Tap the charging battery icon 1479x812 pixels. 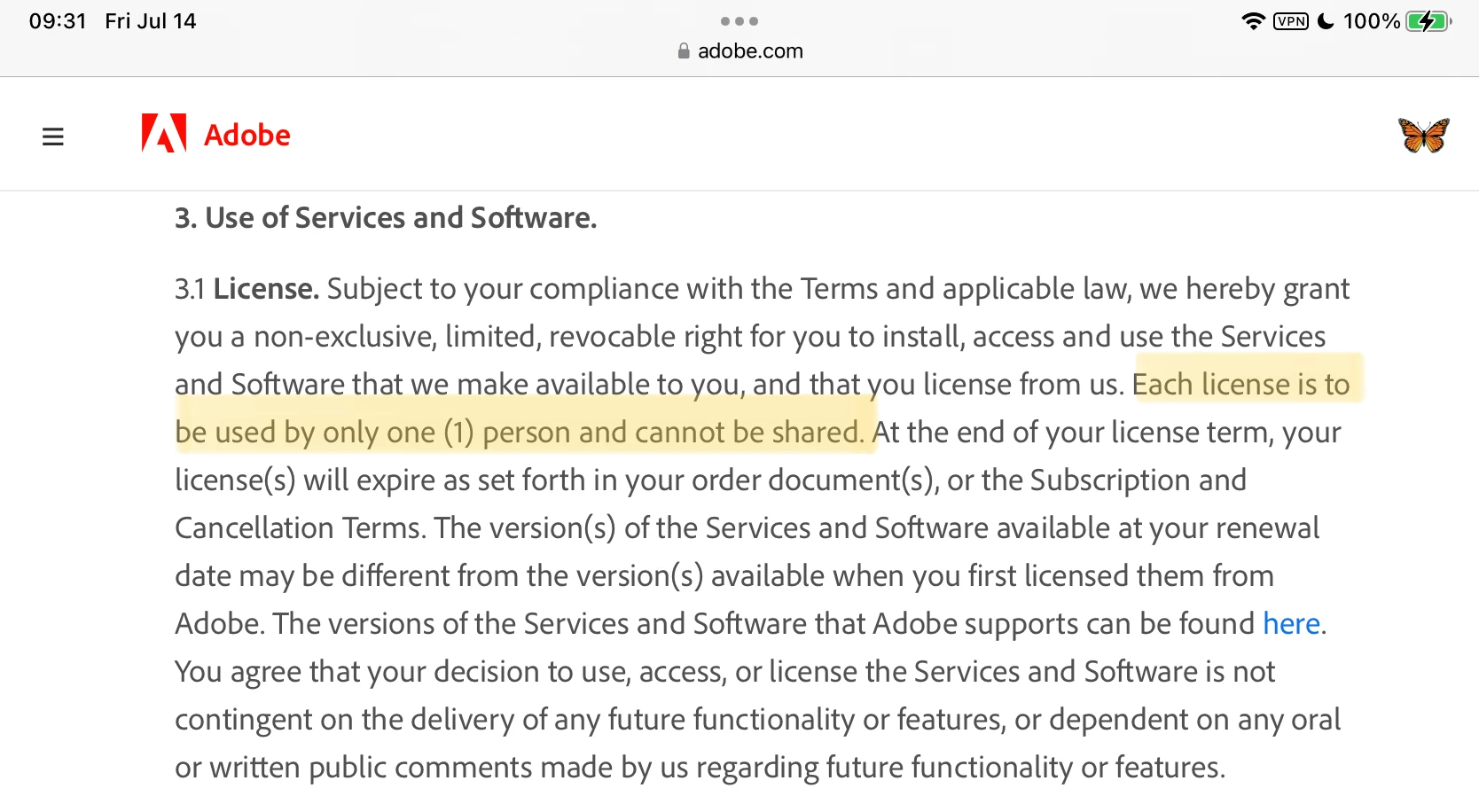(1428, 21)
